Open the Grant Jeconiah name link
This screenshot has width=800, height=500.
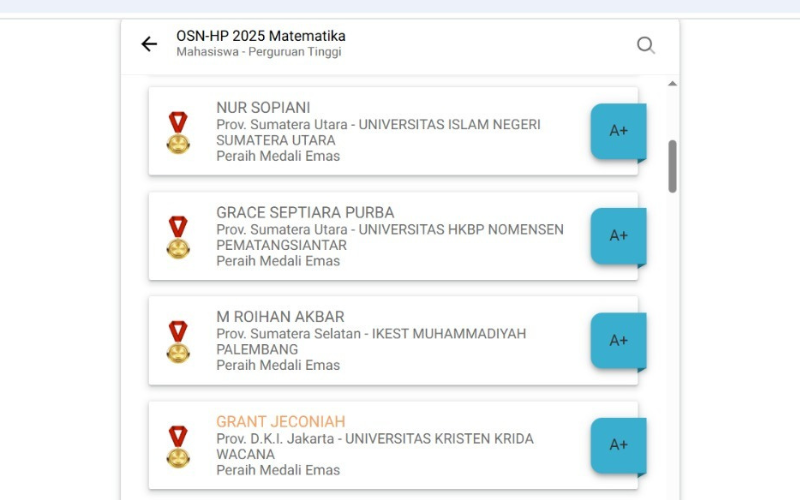280,422
